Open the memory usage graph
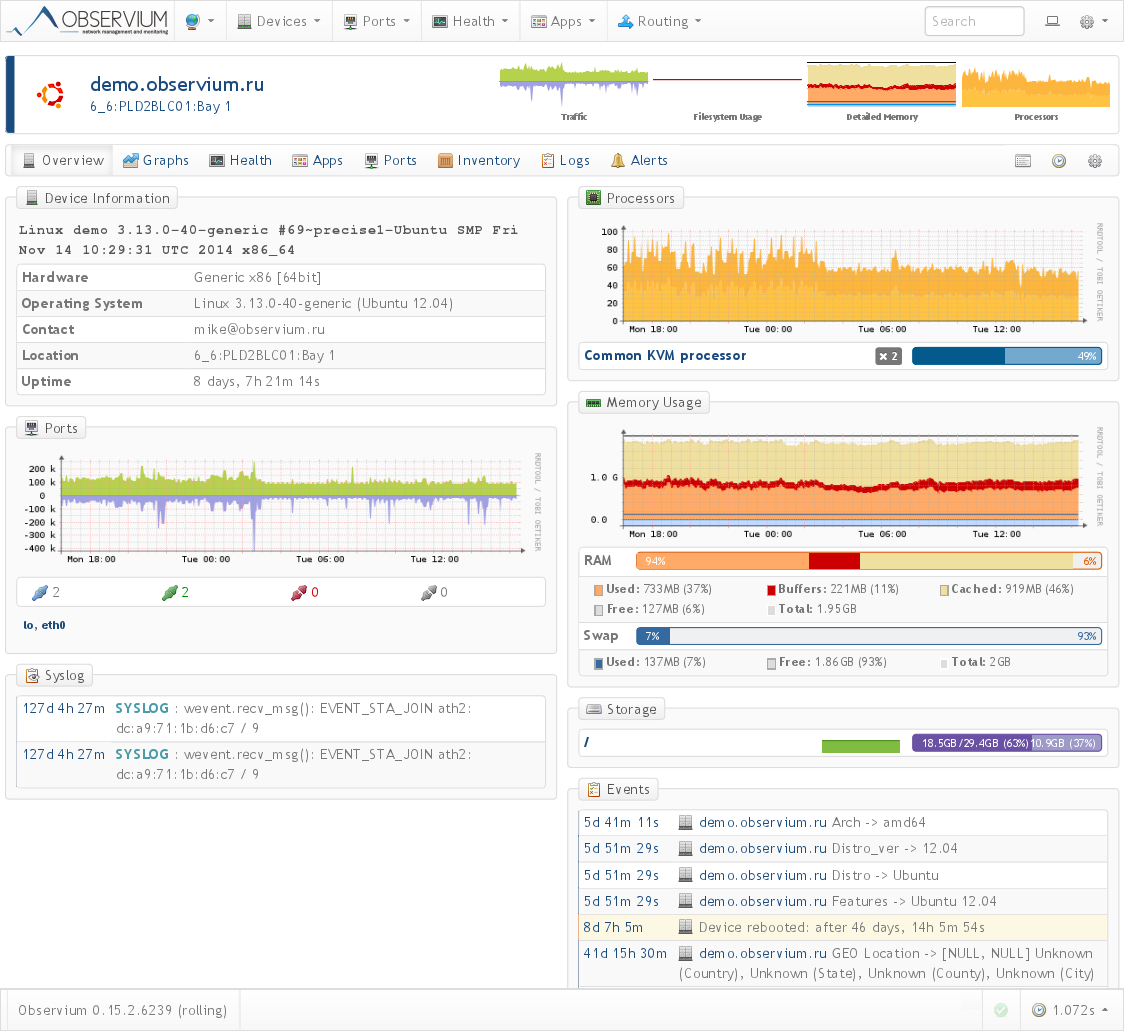 click(844, 484)
